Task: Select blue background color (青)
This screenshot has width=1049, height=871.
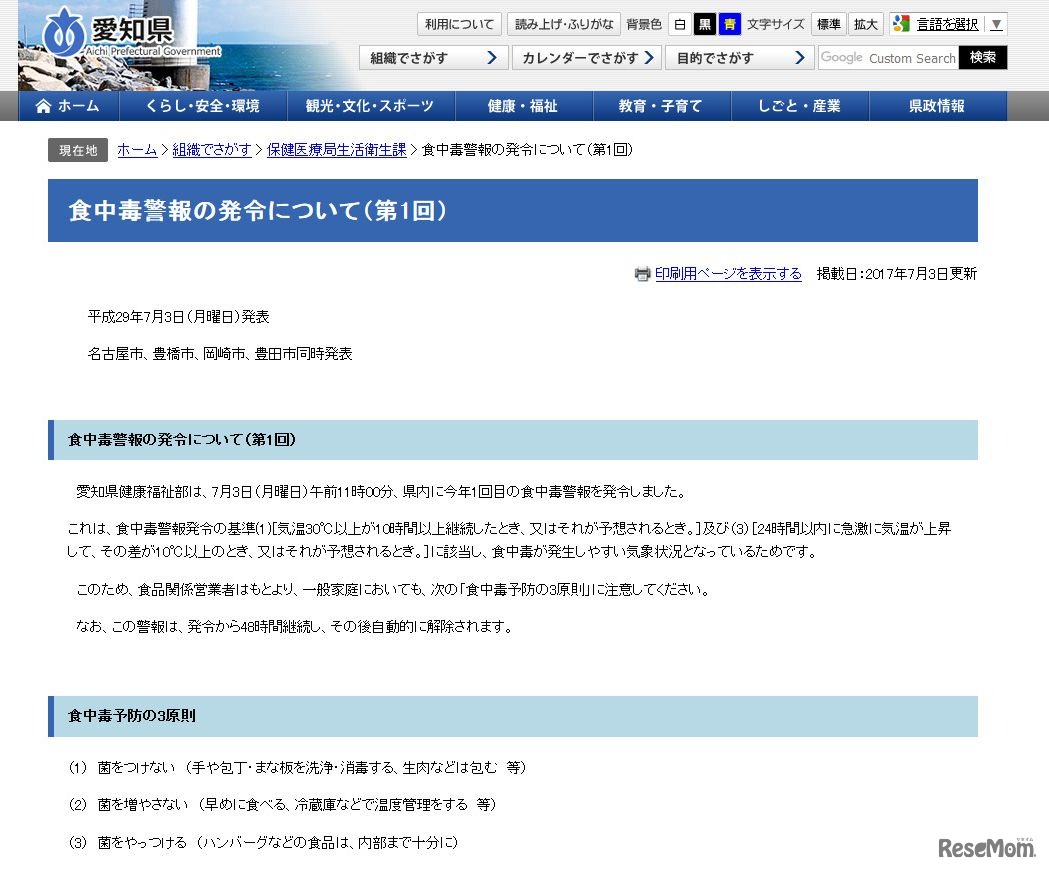Action: tap(730, 25)
